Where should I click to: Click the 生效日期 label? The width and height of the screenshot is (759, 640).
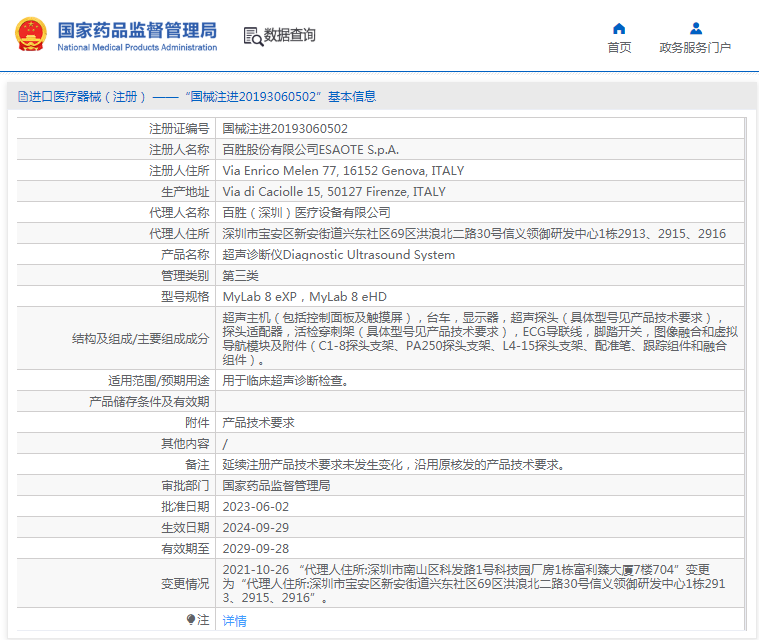(185, 528)
